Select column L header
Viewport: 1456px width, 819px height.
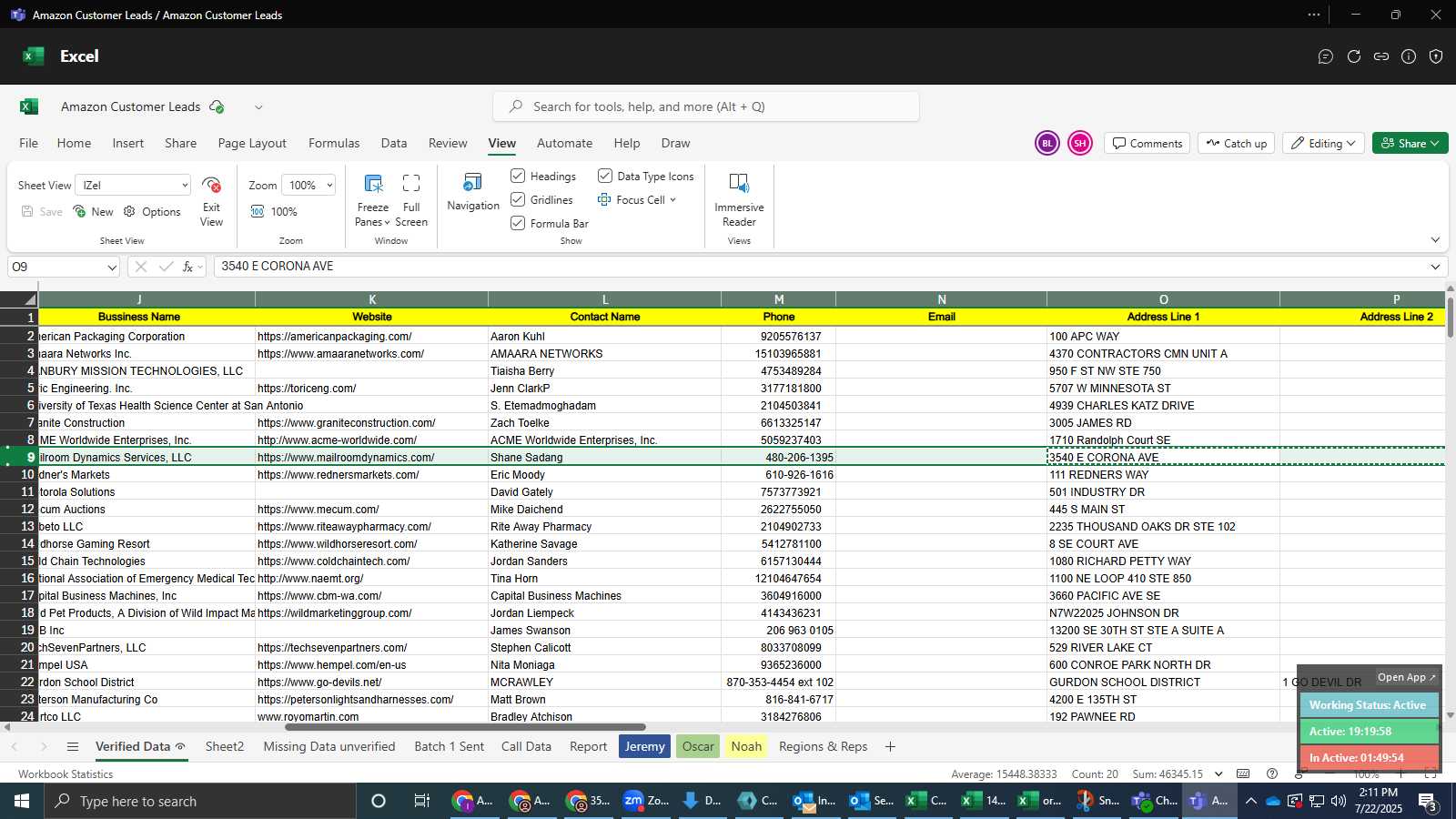pyautogui.click(x=605, y=299)
